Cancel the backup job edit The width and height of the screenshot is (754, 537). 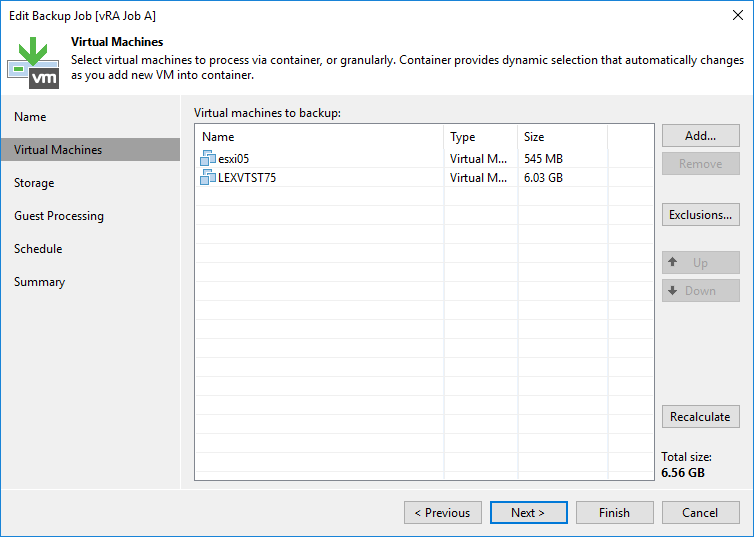click(x=700, y=513)
